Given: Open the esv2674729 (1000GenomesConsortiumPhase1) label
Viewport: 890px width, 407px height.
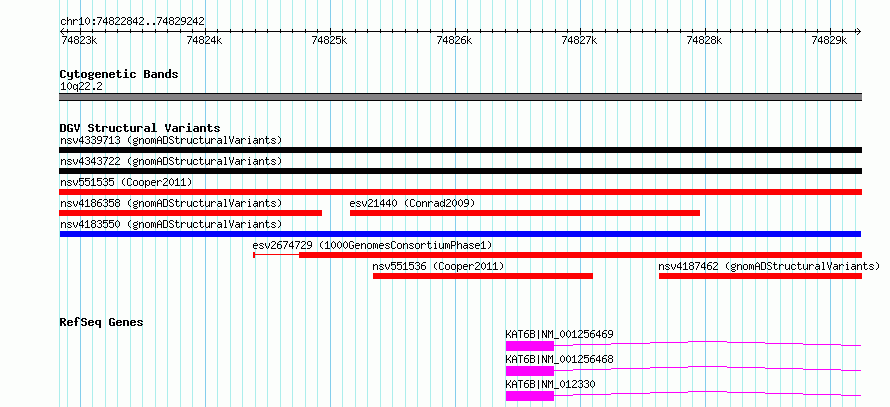Looking at the screenshot, I should (x=372, y=245).
